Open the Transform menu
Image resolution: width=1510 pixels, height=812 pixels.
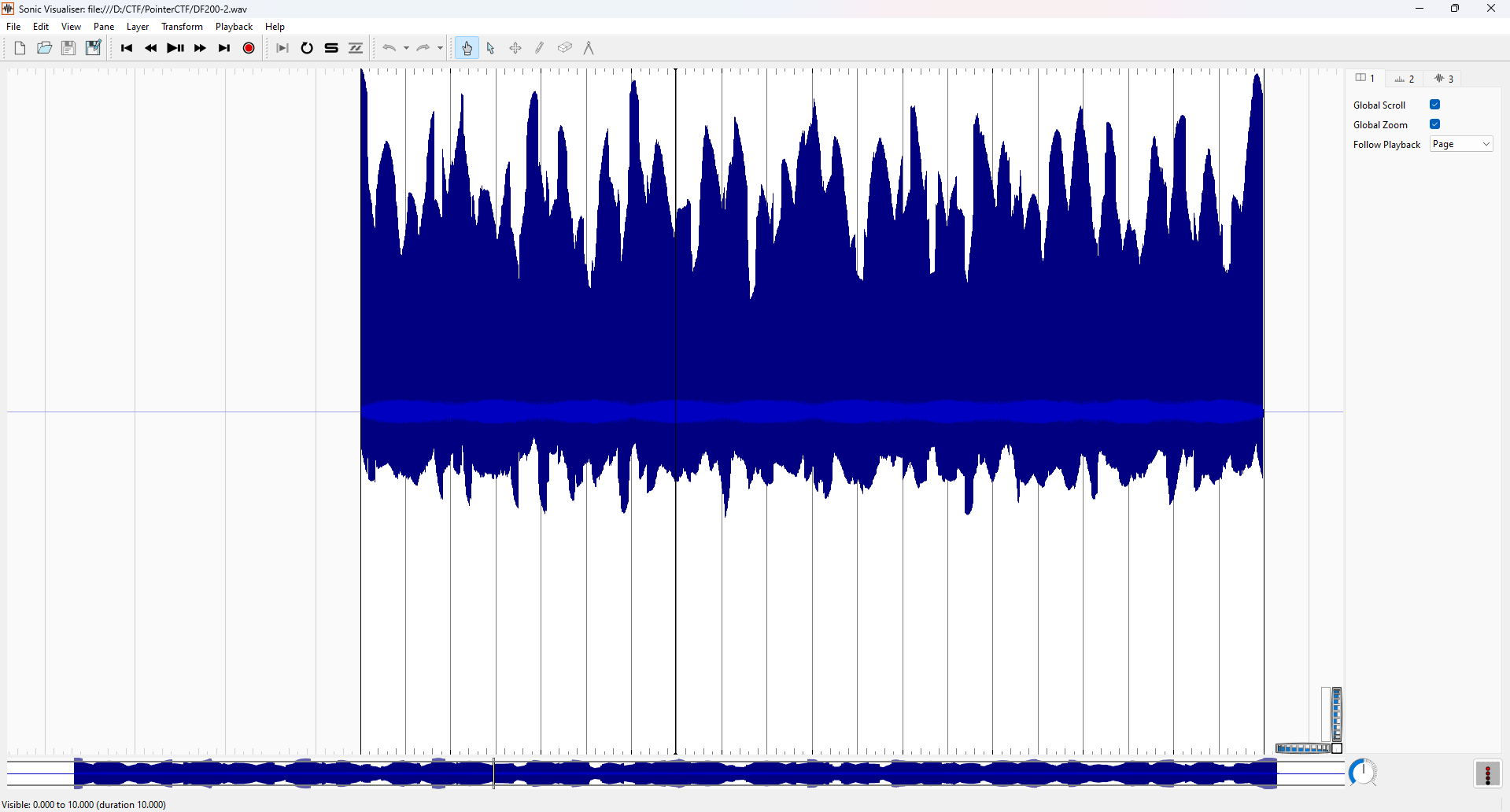182,26
